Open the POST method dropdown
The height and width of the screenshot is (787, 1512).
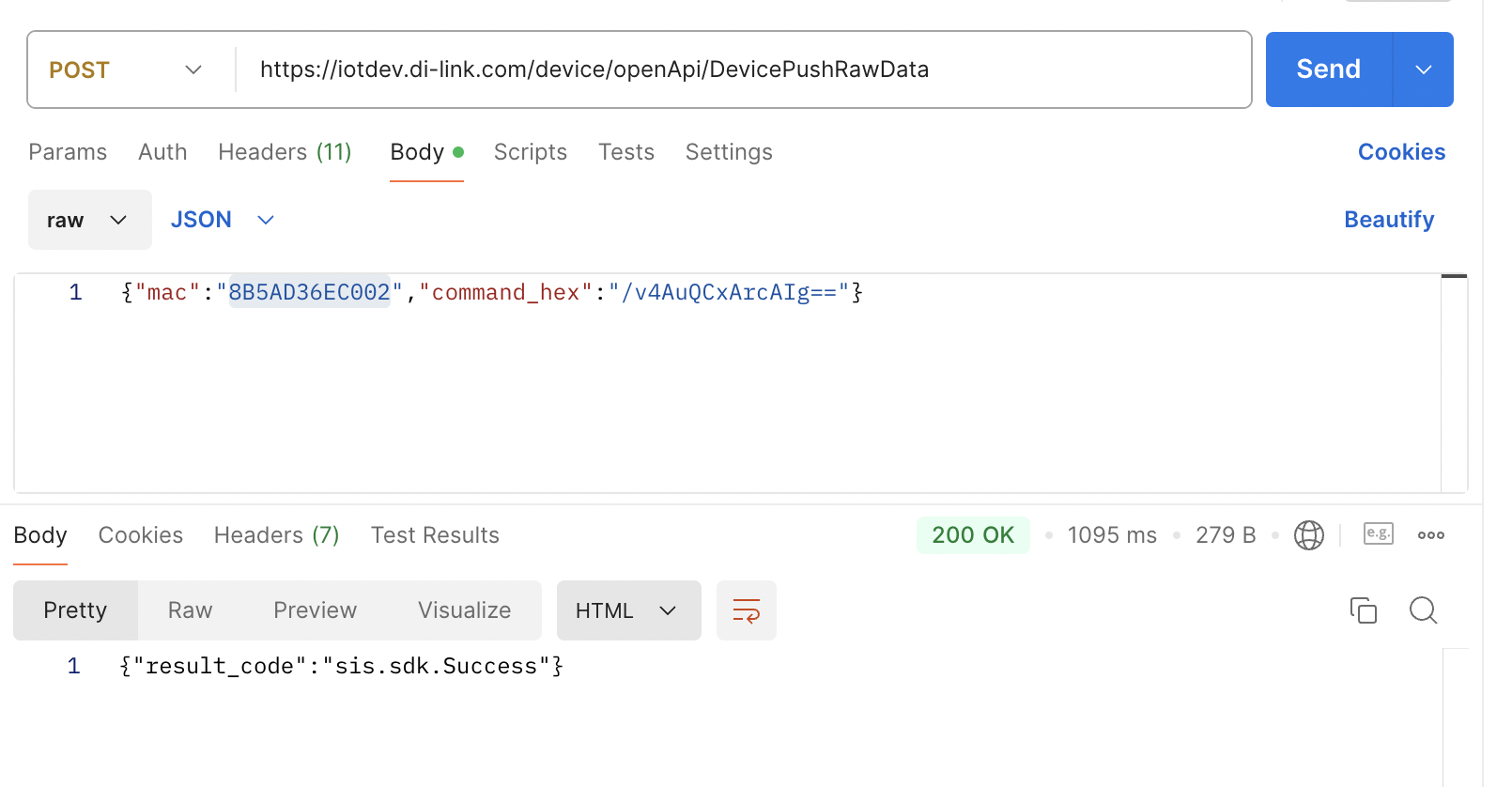pos(126,70)
